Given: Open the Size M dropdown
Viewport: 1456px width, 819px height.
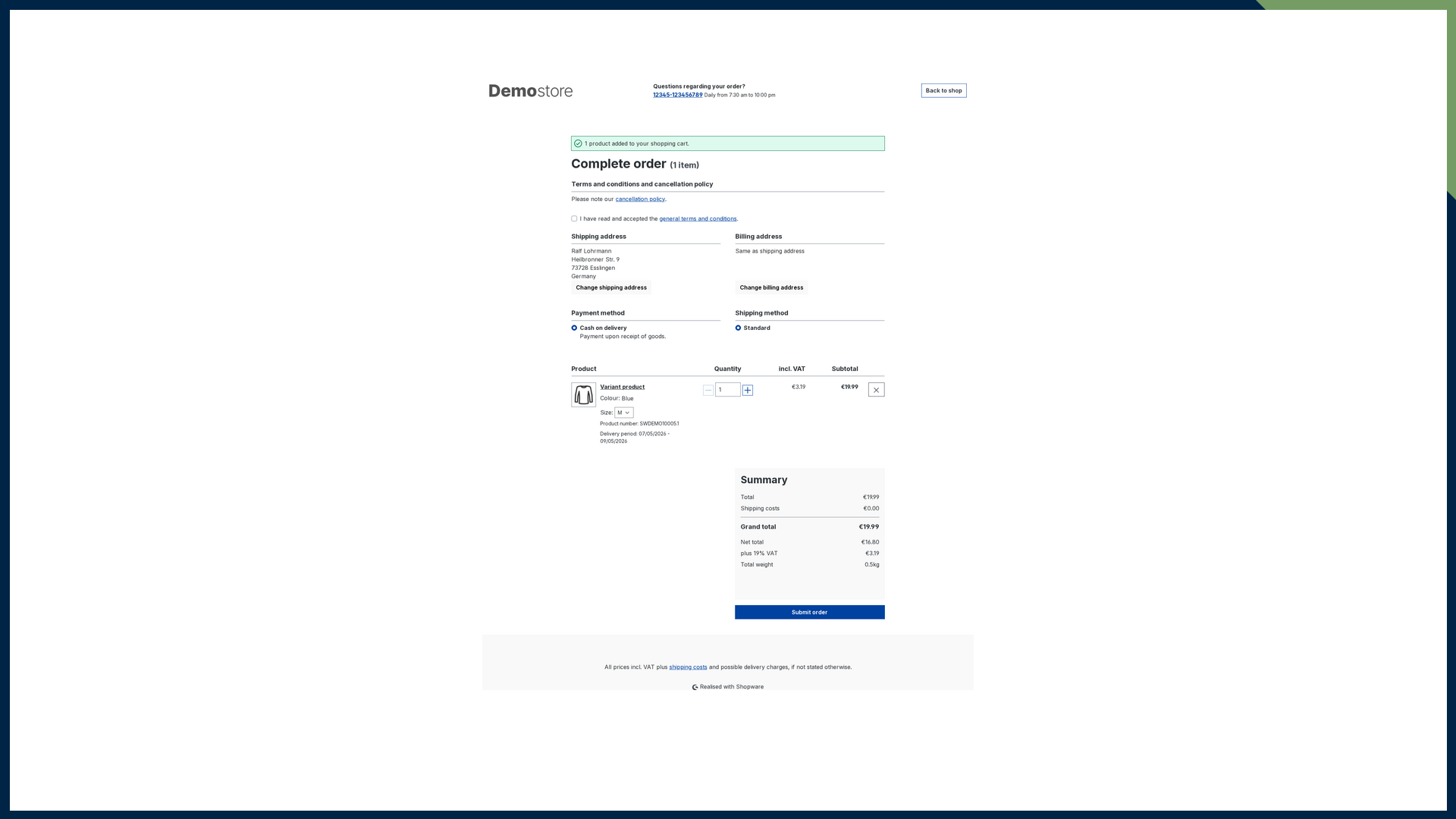Looking at the screenshot, I should tap(624, 413).
